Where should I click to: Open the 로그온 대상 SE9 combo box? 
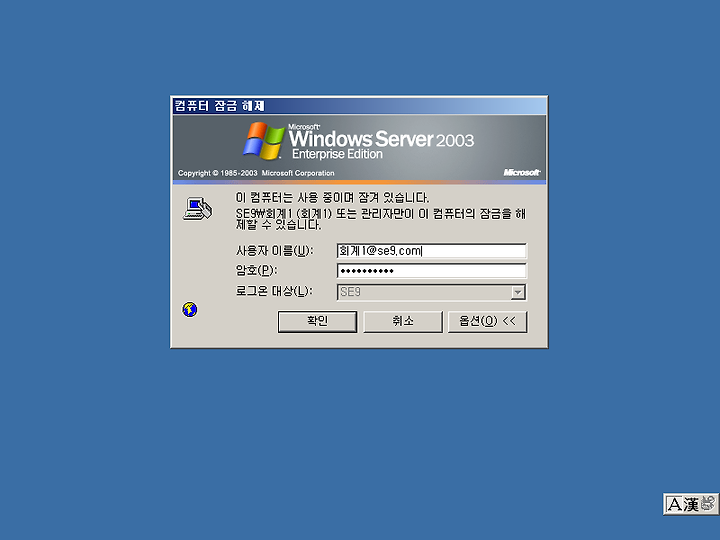tap(432, 292)
